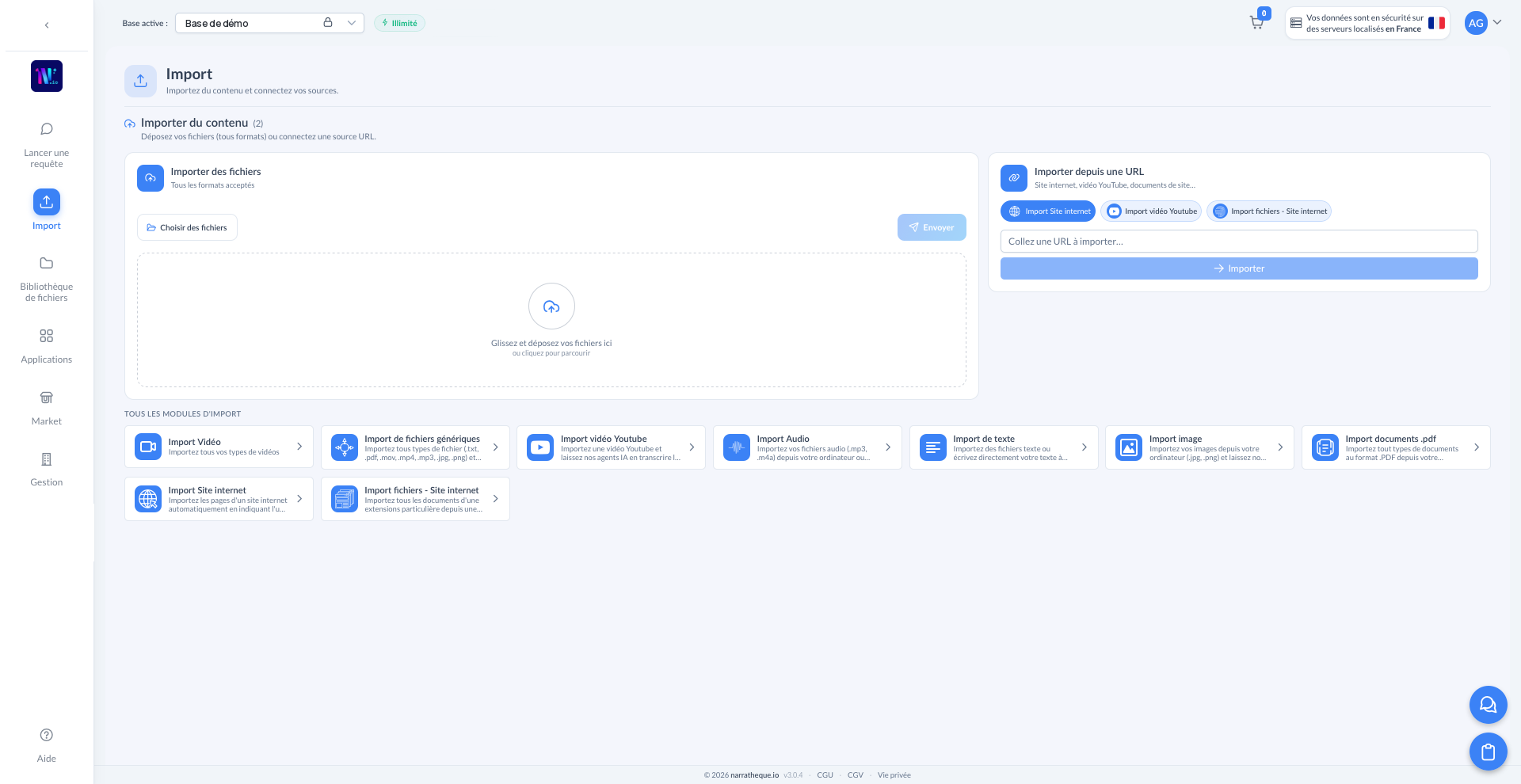Screen dimensions: 1521x784
Task: Open the Gestion building icon
Action: pyautogui.click(x=47, y=459)
